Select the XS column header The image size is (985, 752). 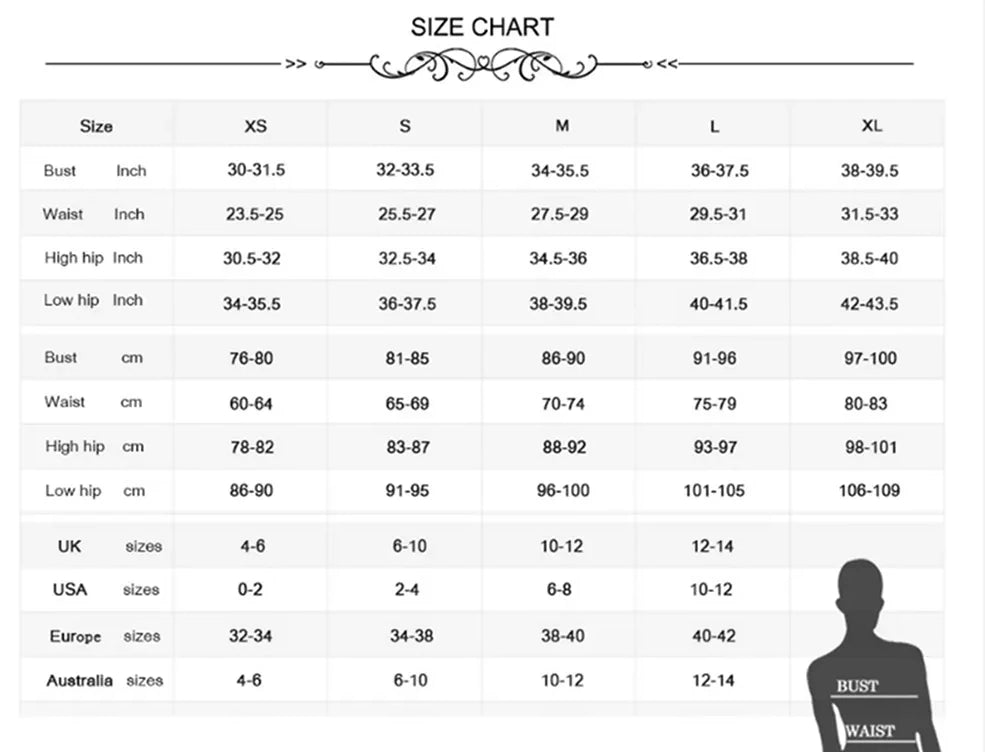pyautogui.click(x=256, y=127)
